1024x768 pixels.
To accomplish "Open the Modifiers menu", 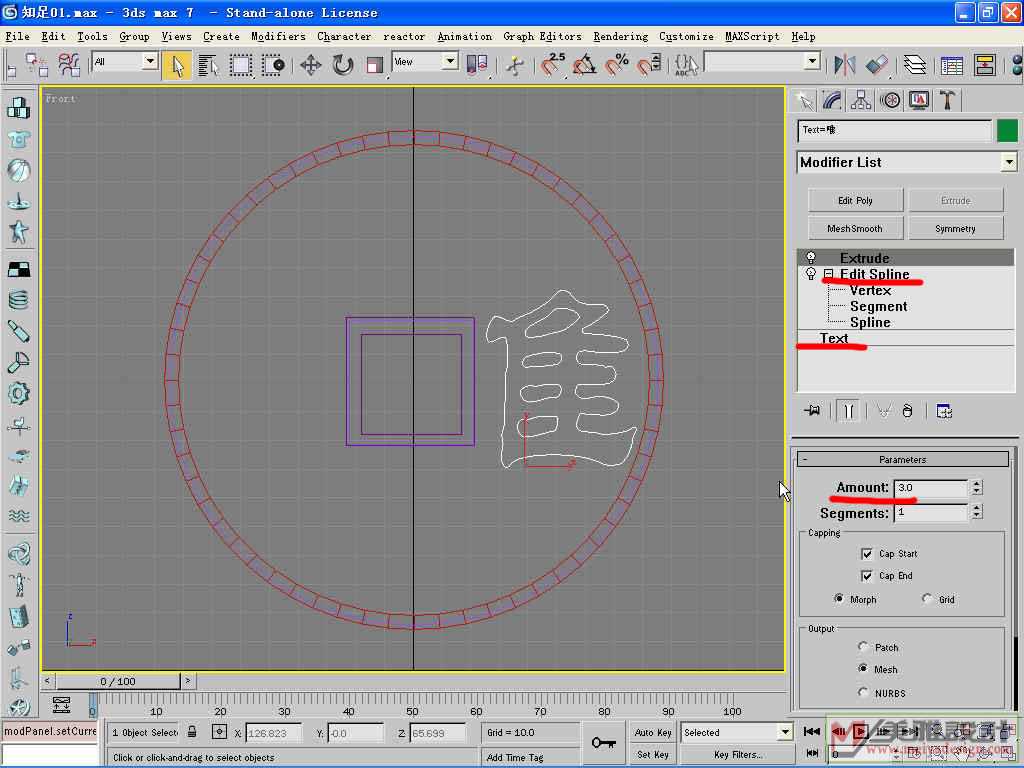I will [278, 36].
